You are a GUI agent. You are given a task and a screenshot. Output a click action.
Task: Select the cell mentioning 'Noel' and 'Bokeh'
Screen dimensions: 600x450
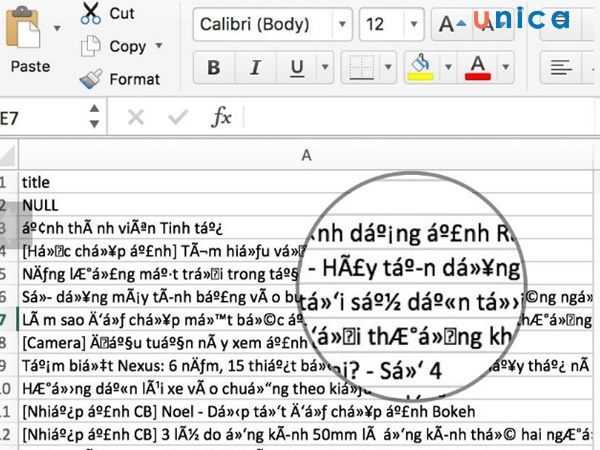click(x=306, y=412)
